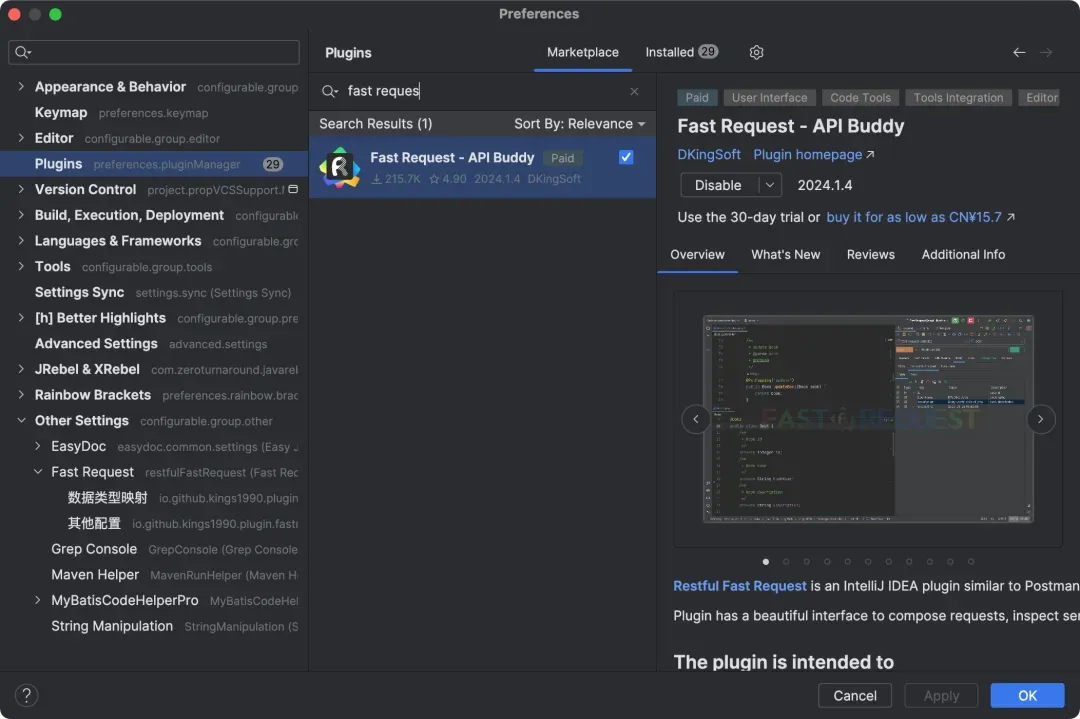The image size is (1080, 719).
Task: Select the Plugins settings entry
Action: click(x=154, y=164)
